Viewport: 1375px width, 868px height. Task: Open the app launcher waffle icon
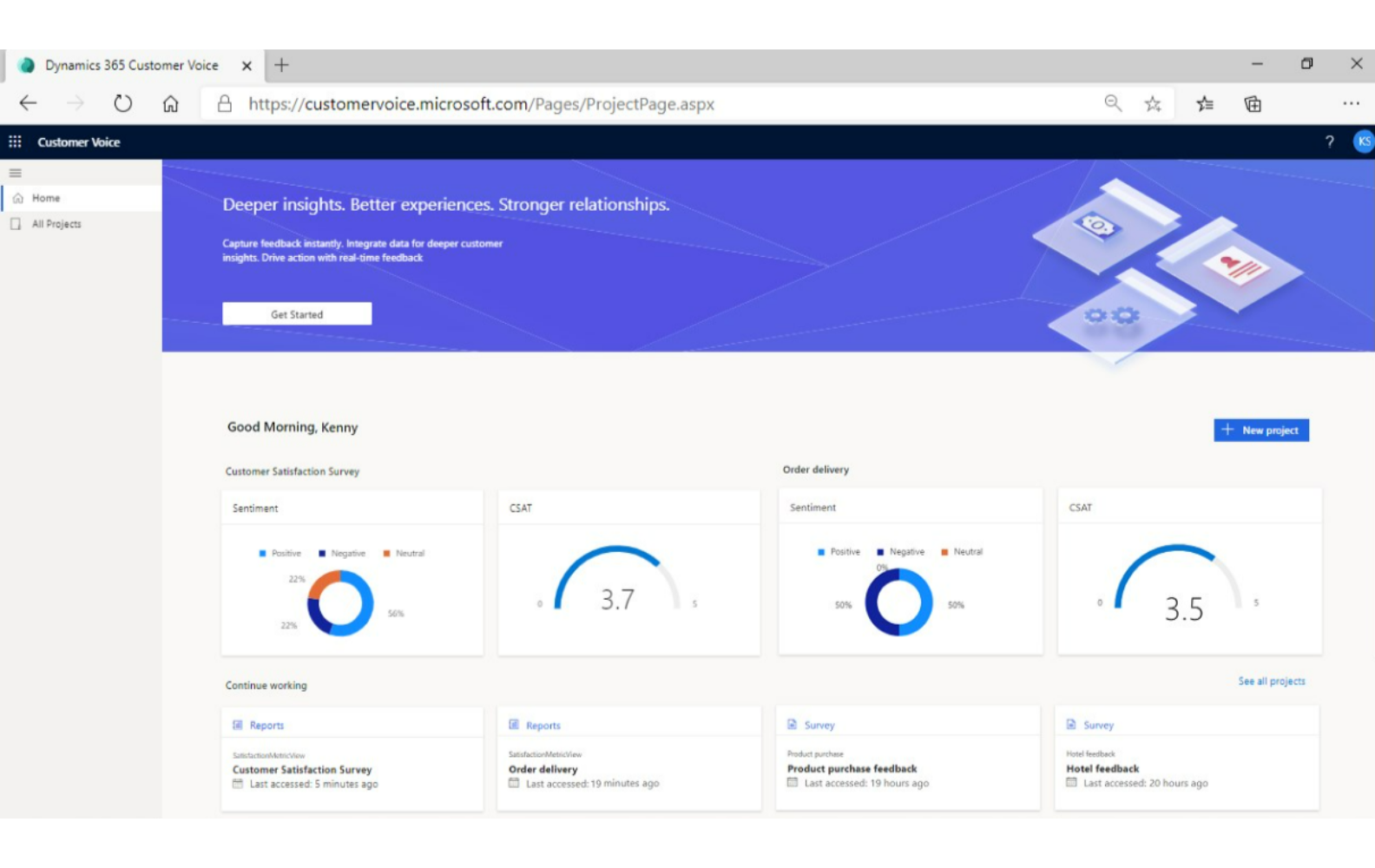coord(15,141)
